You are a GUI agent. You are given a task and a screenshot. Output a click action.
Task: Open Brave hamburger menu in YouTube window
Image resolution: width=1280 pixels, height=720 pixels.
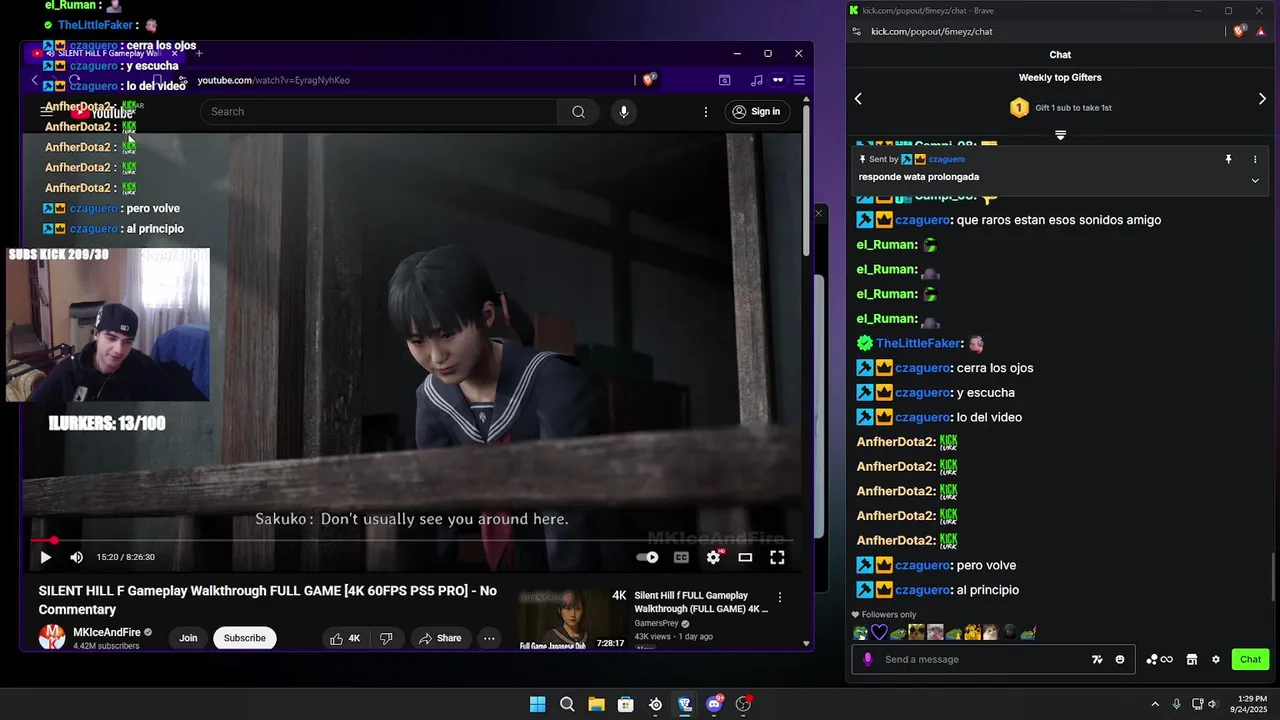click(x=798, y=80)
